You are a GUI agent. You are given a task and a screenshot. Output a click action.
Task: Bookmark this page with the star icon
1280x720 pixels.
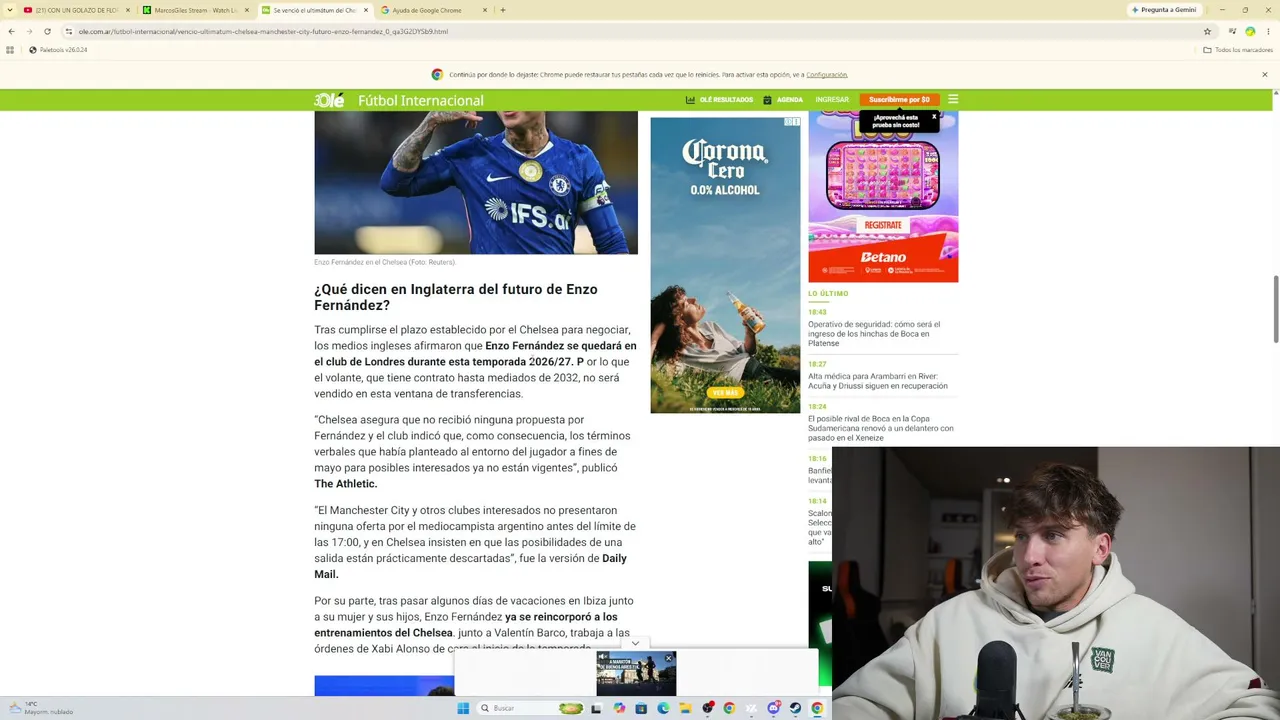click(x=1208, y=31)
